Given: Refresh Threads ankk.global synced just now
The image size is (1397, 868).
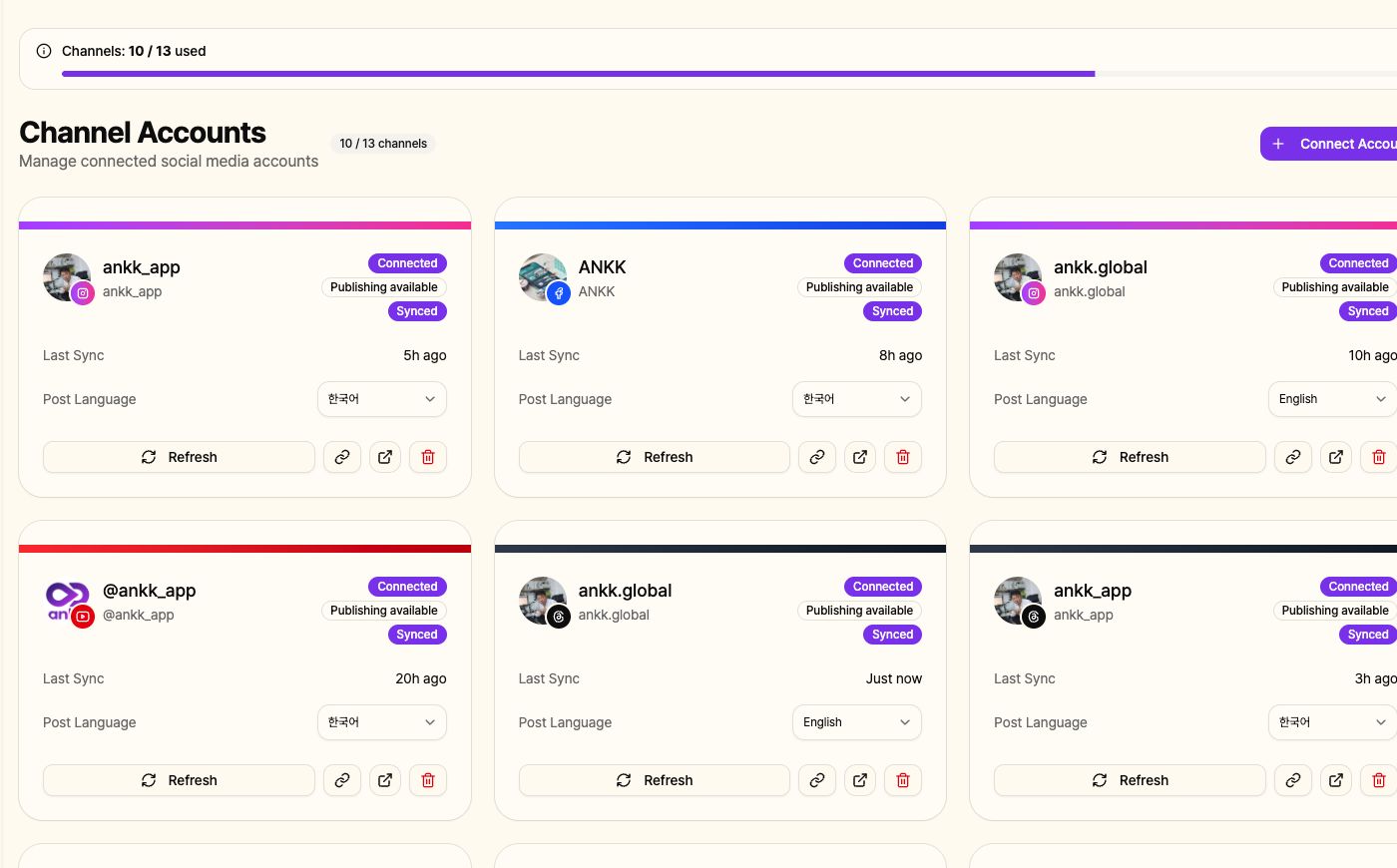Looking at the screenshot, I should [x=655, y=780].
